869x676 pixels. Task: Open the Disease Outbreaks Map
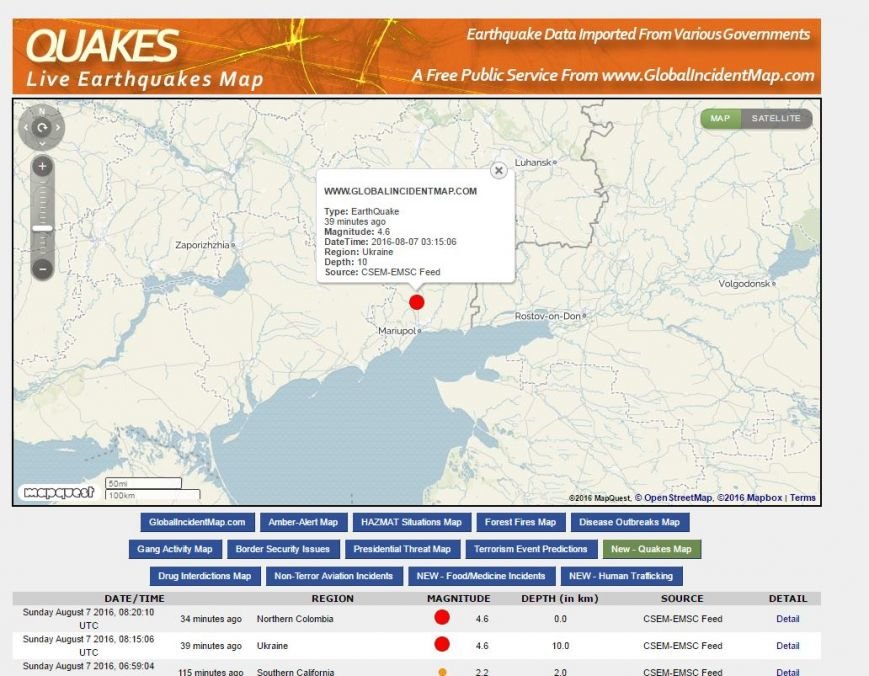(630, 522)
